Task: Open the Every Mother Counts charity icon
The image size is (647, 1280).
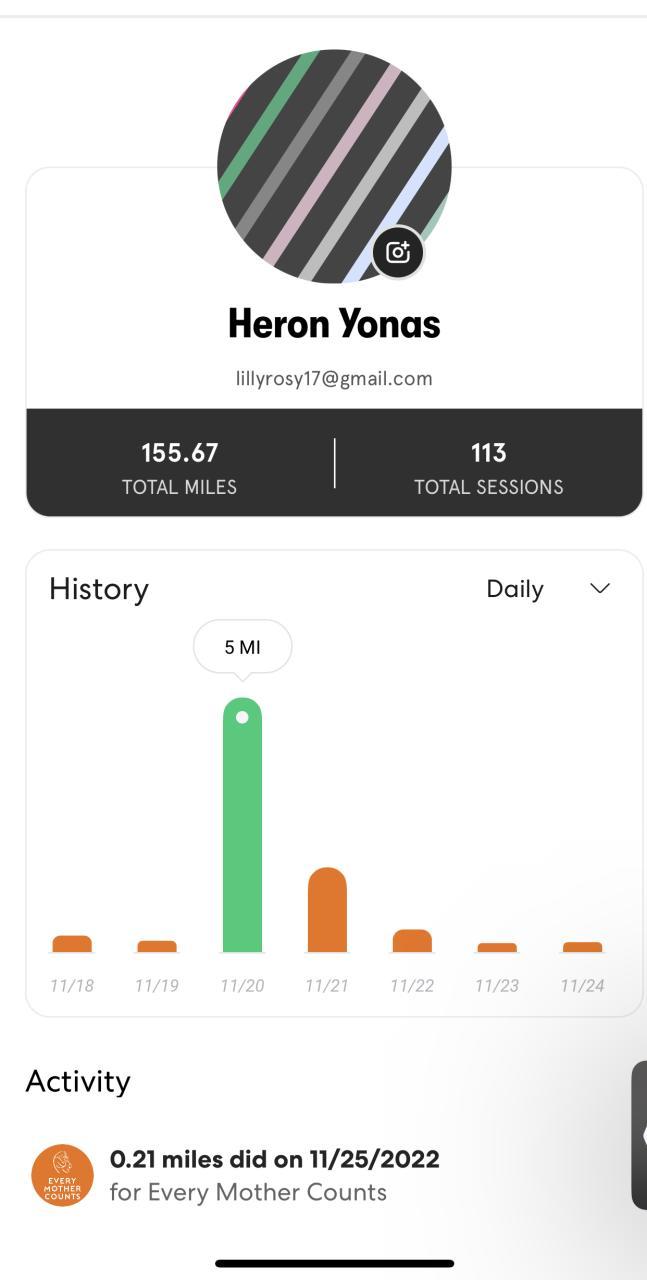Action: pyautogui.click(x=62, y=1175)
